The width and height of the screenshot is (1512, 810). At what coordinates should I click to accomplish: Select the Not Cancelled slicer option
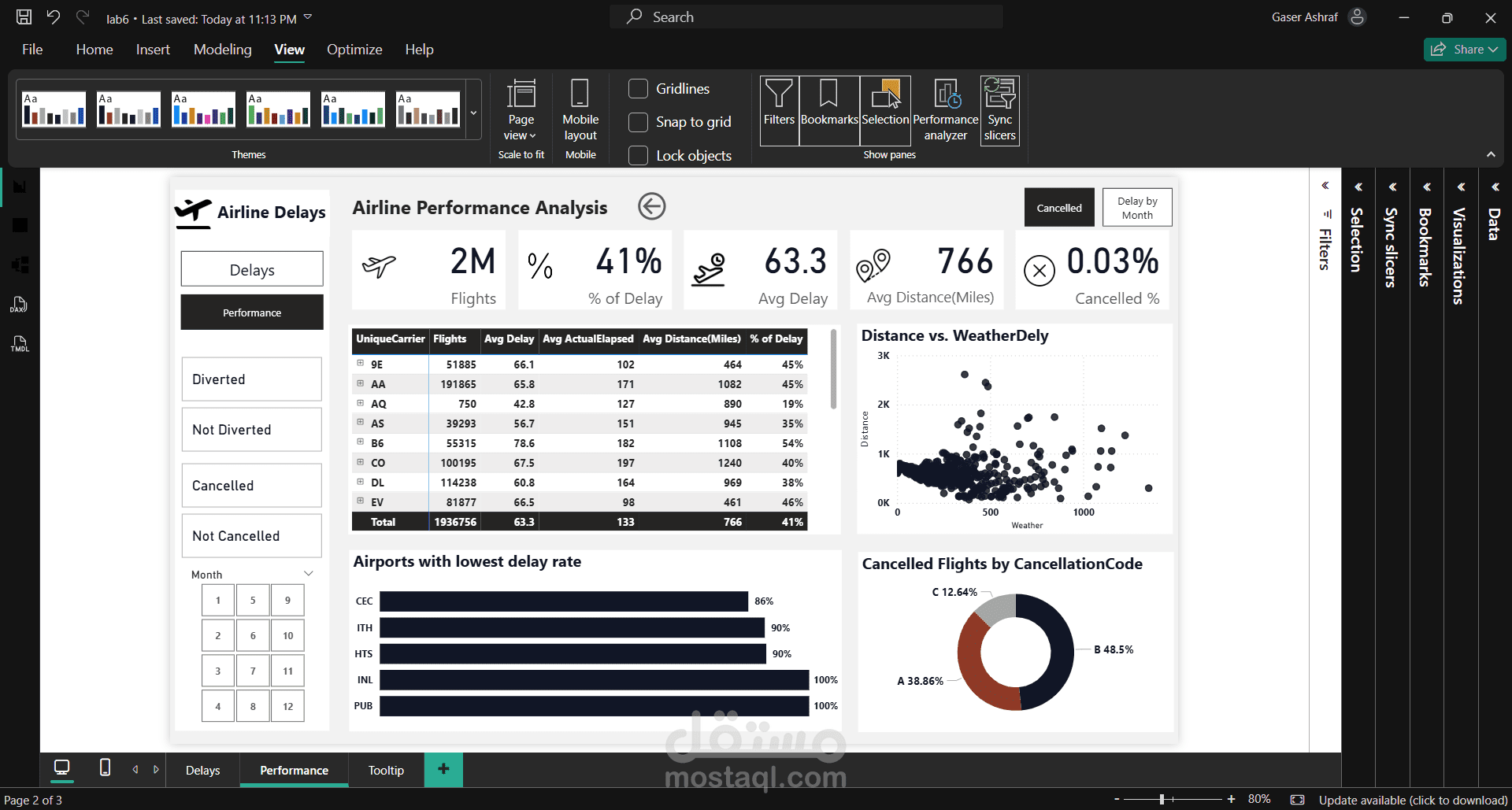252,536
